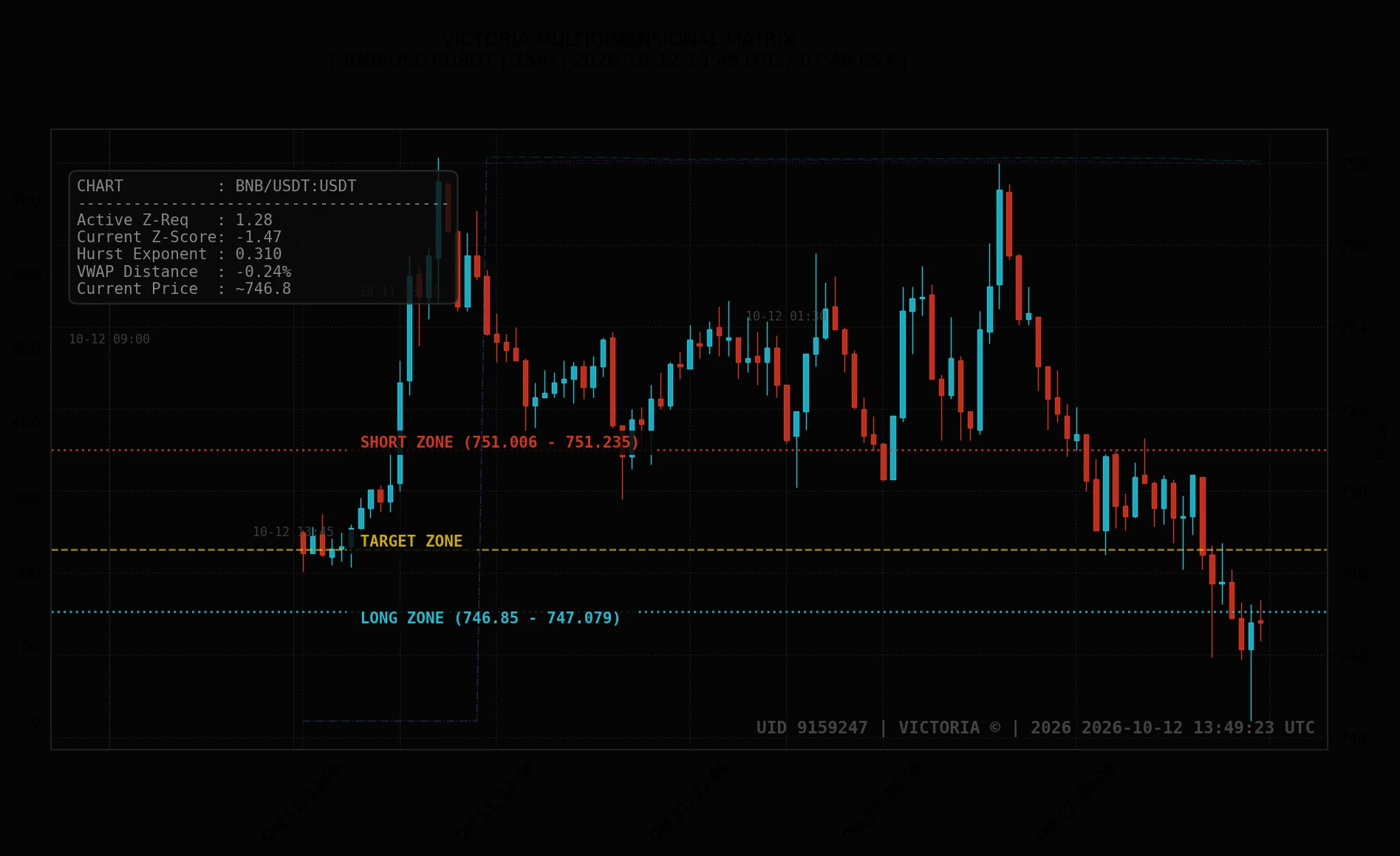This screenshot has height=856, width=1400.
Task: Select the 'Active Z-Req : 1.28' row
Action: point(174,220)
